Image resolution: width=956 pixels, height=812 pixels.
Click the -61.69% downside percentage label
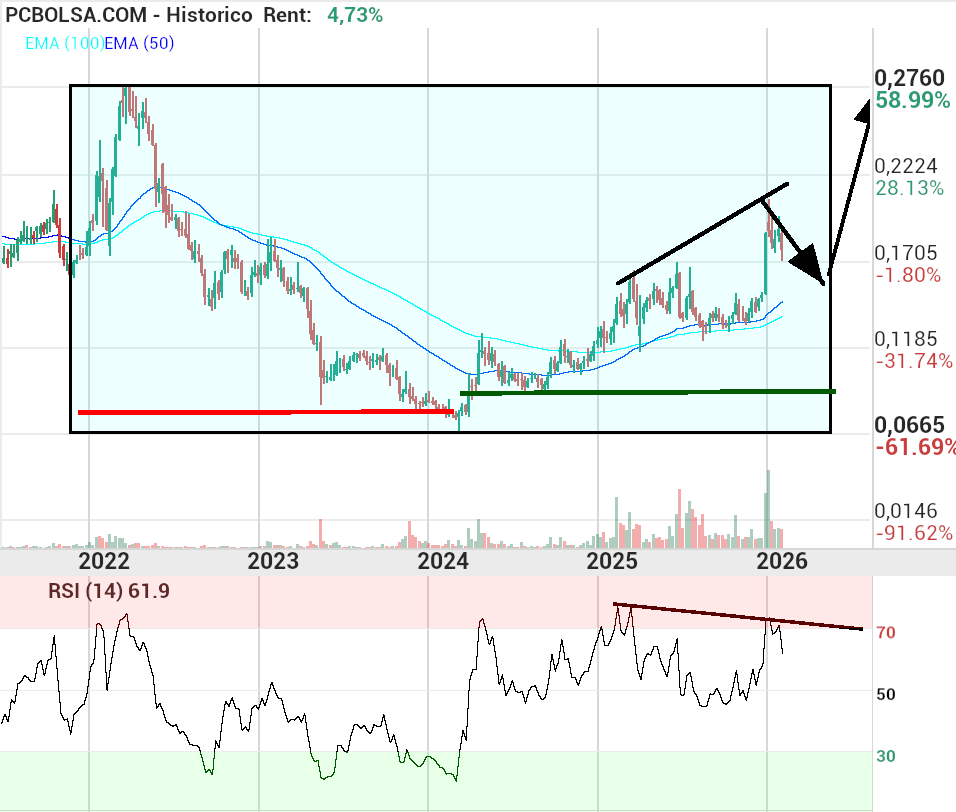pyautogui.click(x=915, y=447)
